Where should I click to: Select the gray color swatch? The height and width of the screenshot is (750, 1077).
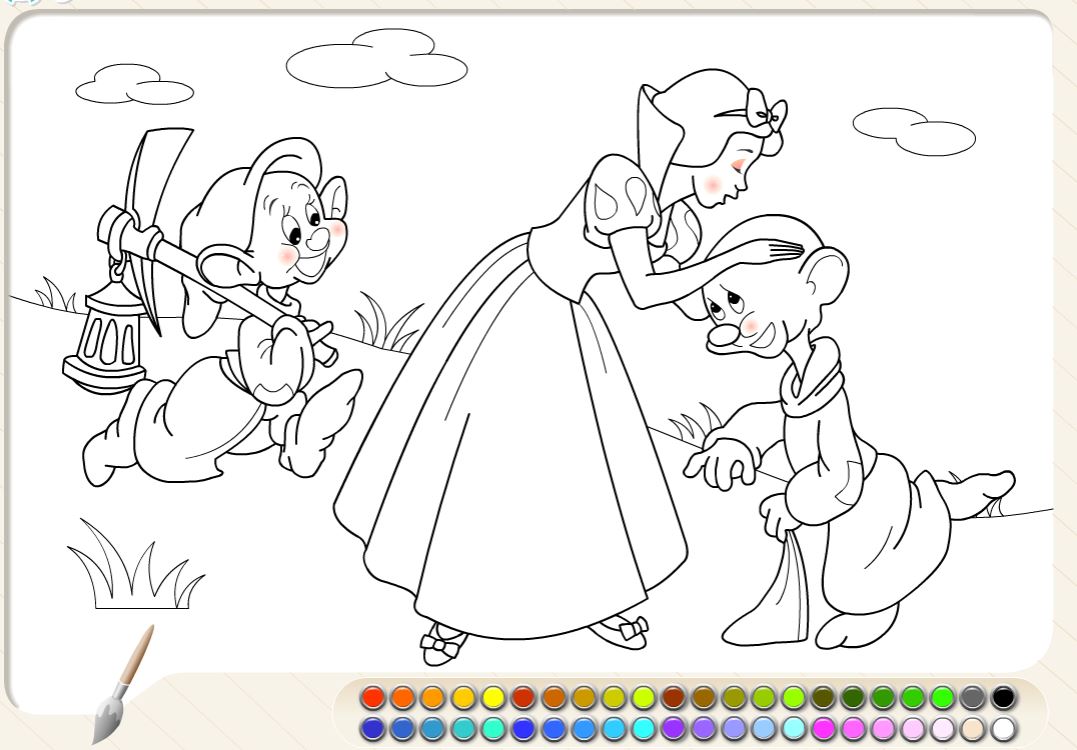pyautogui.click(x=973, y=698)
